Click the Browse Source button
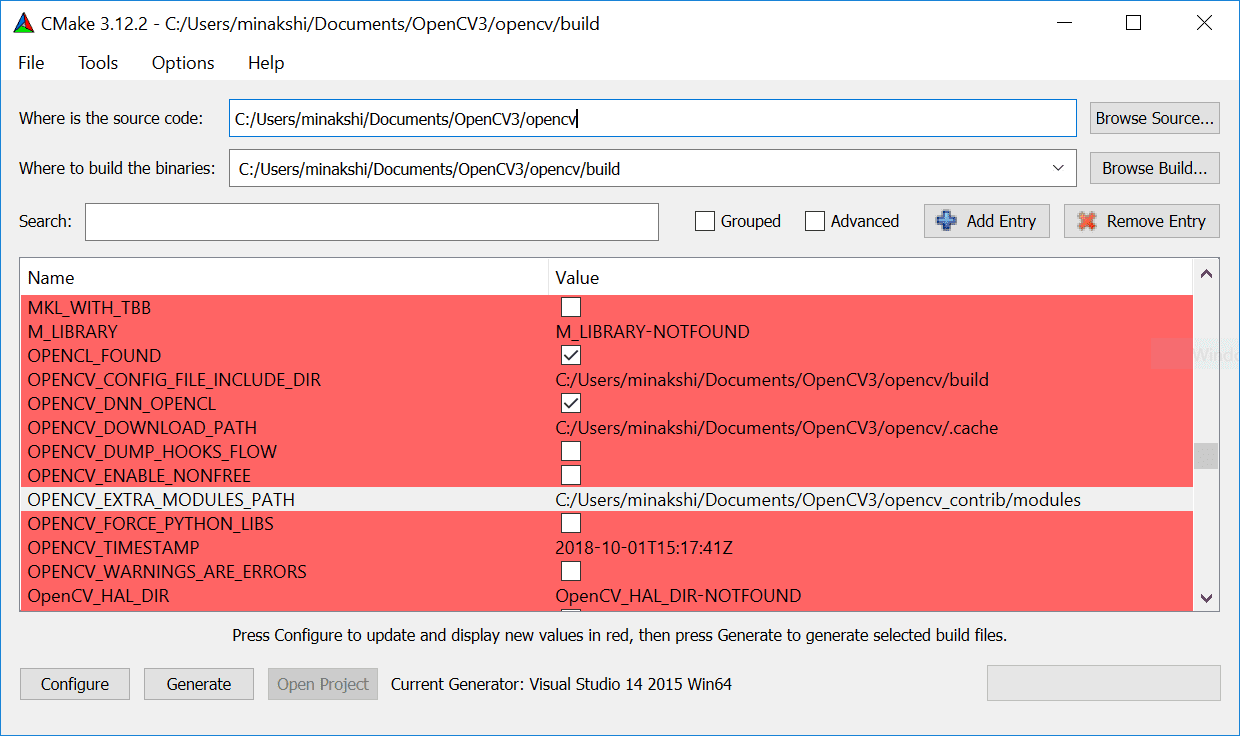The image size is (1240, 736). [x=1155, y=118]
